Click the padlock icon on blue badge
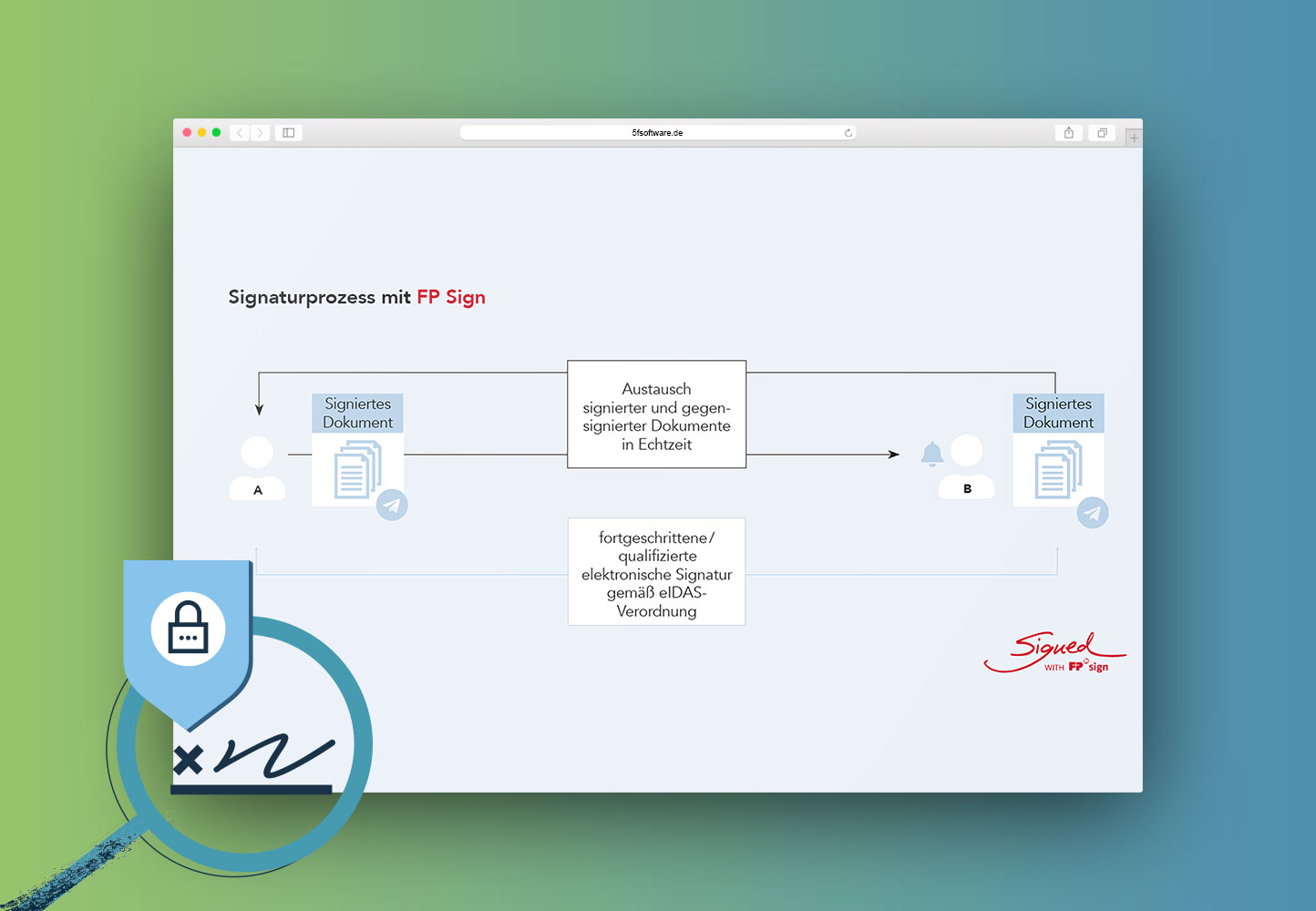 click(x=188, y=629)
